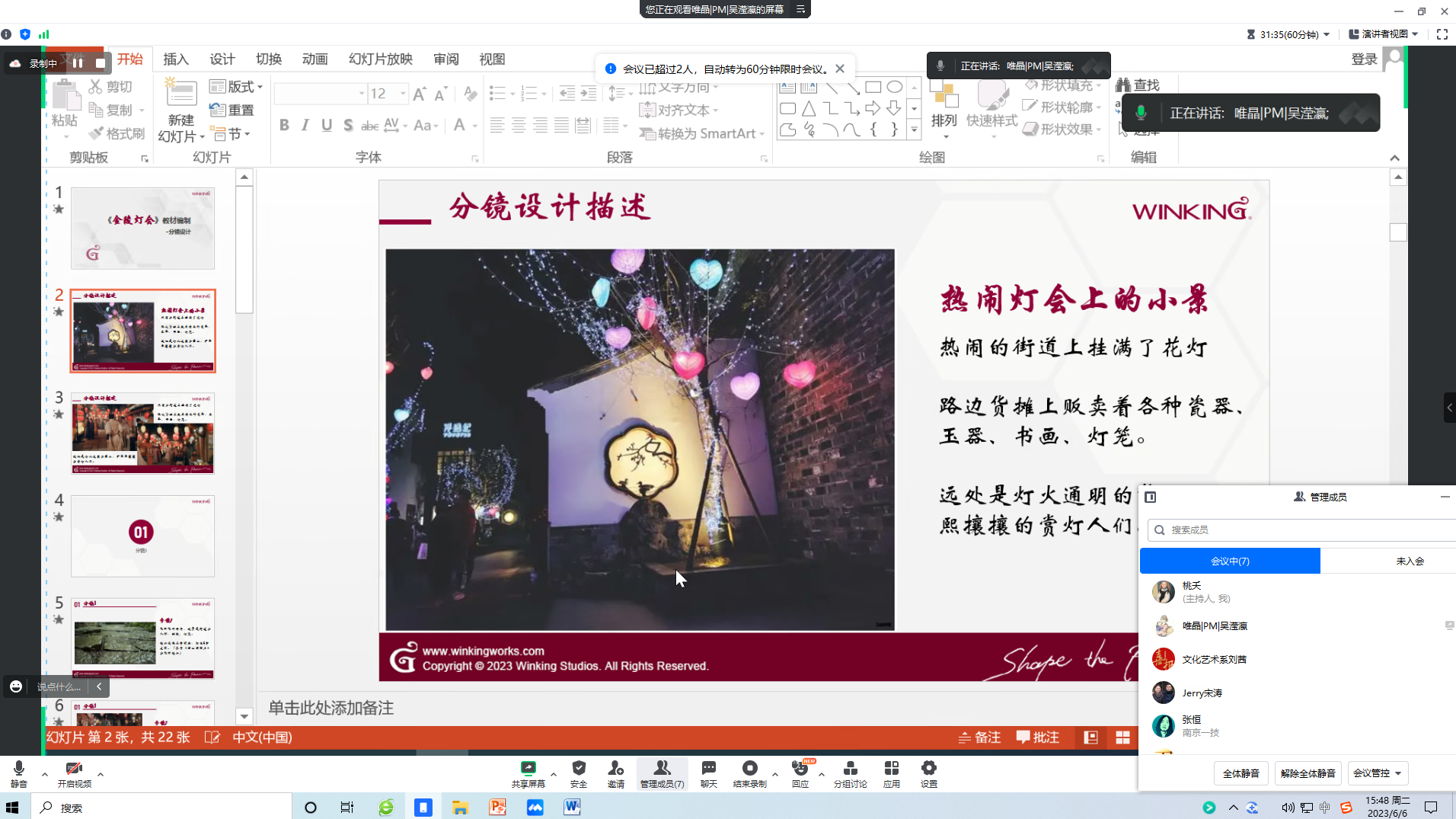Stop the recording via square stop button
Image resolution: width=1456 pixels, height=819 pixels.
coord(101,63)
